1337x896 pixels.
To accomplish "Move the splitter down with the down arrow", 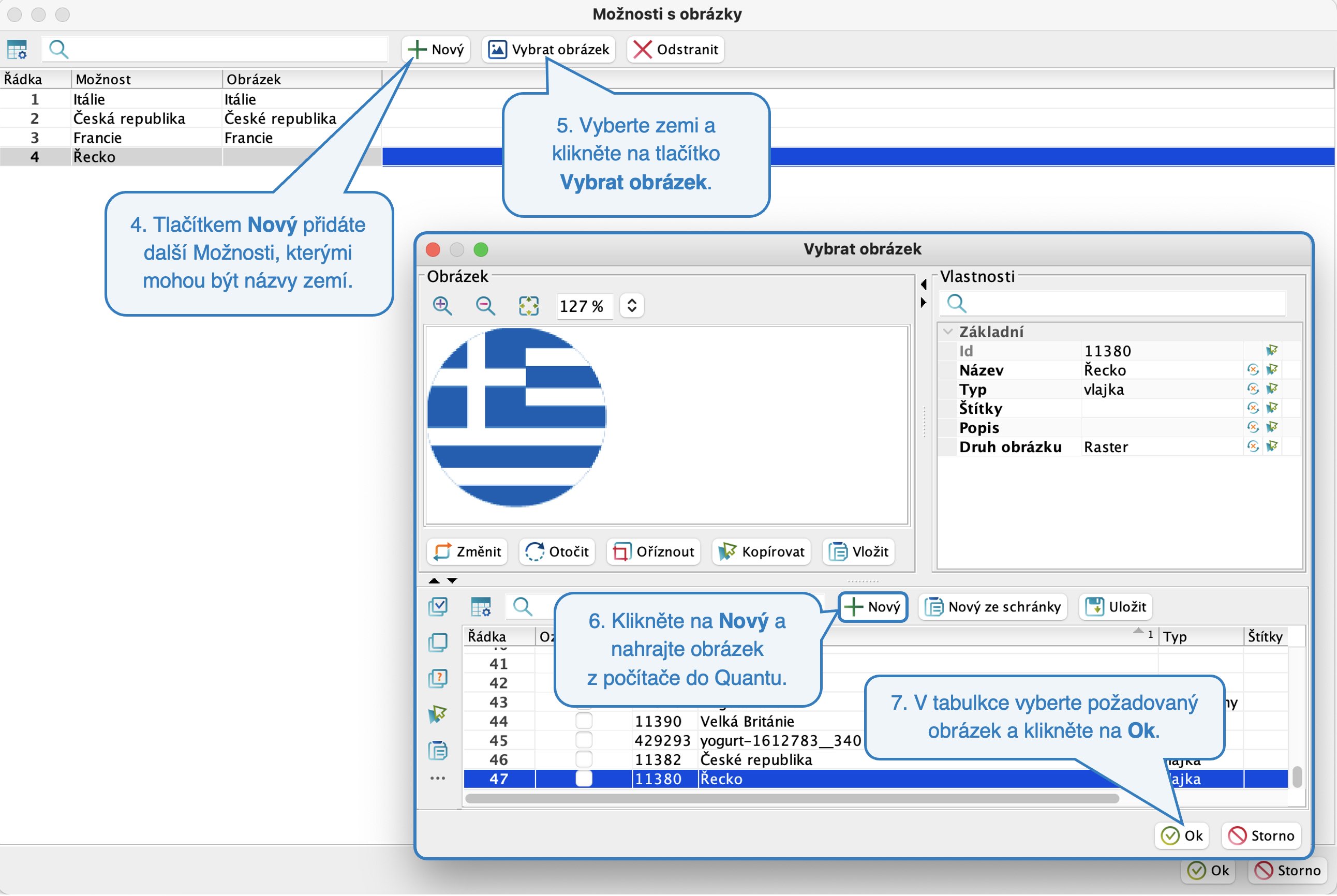I will click(452, 580).
